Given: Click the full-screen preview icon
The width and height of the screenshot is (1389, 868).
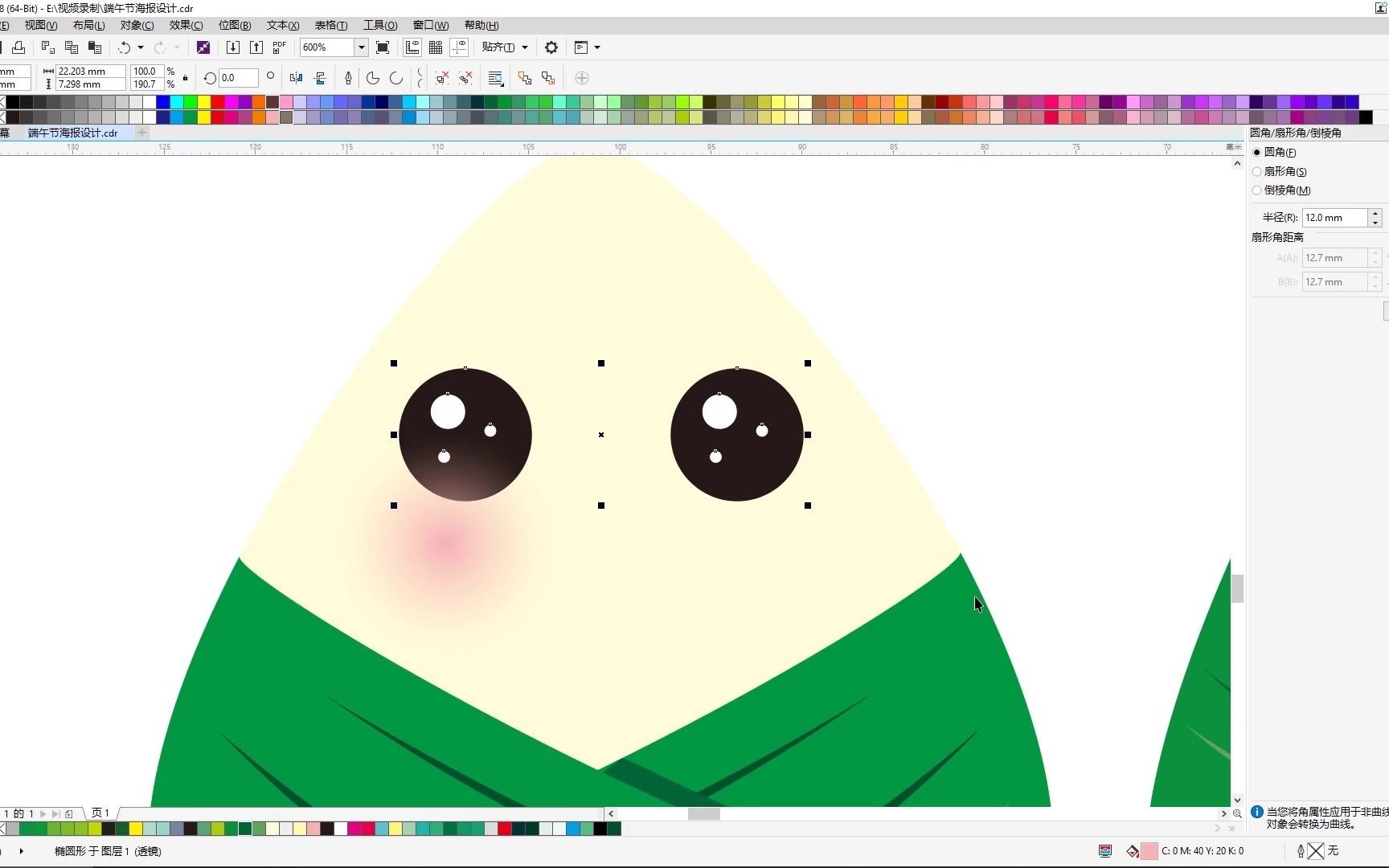Looking at the screenshot, I should coord(383,47).
